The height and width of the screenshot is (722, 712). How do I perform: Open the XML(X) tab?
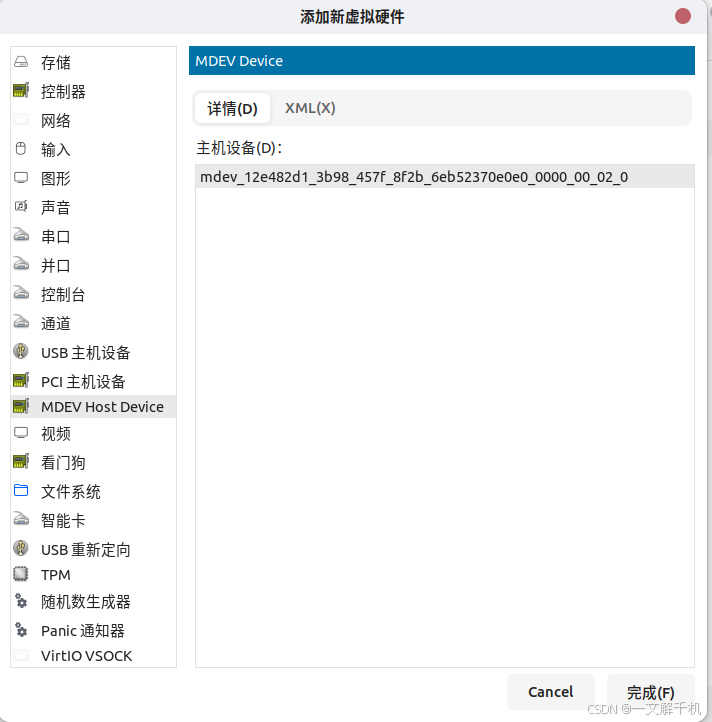[310, 108]
